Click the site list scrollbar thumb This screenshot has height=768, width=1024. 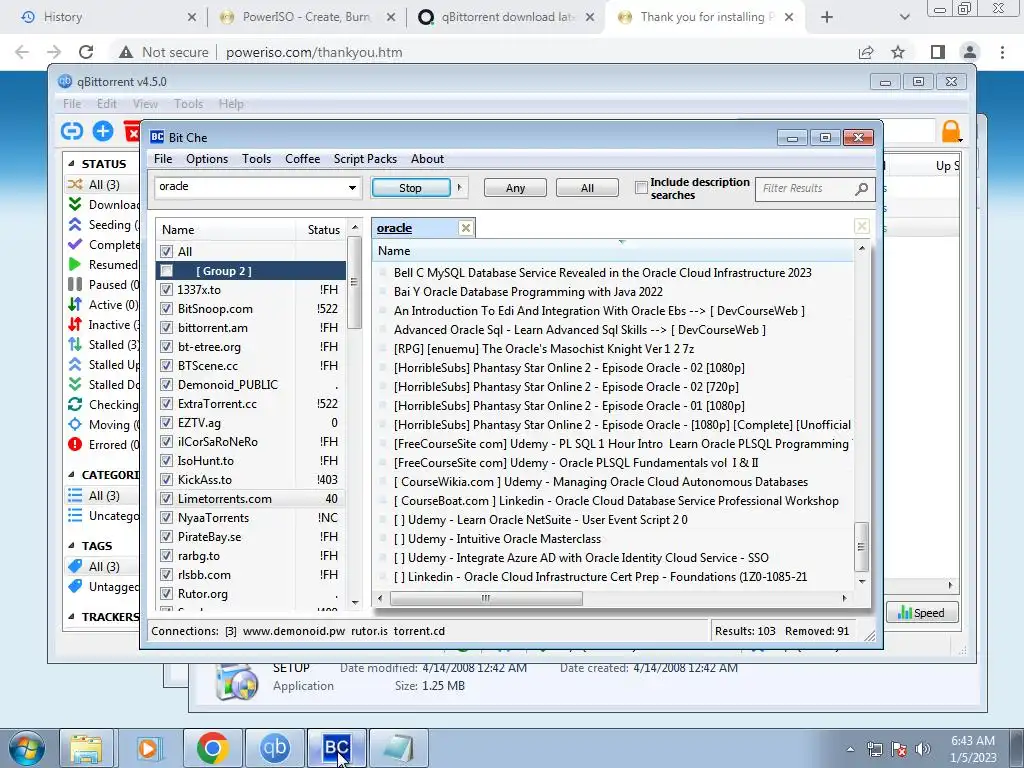coord(355,283)
